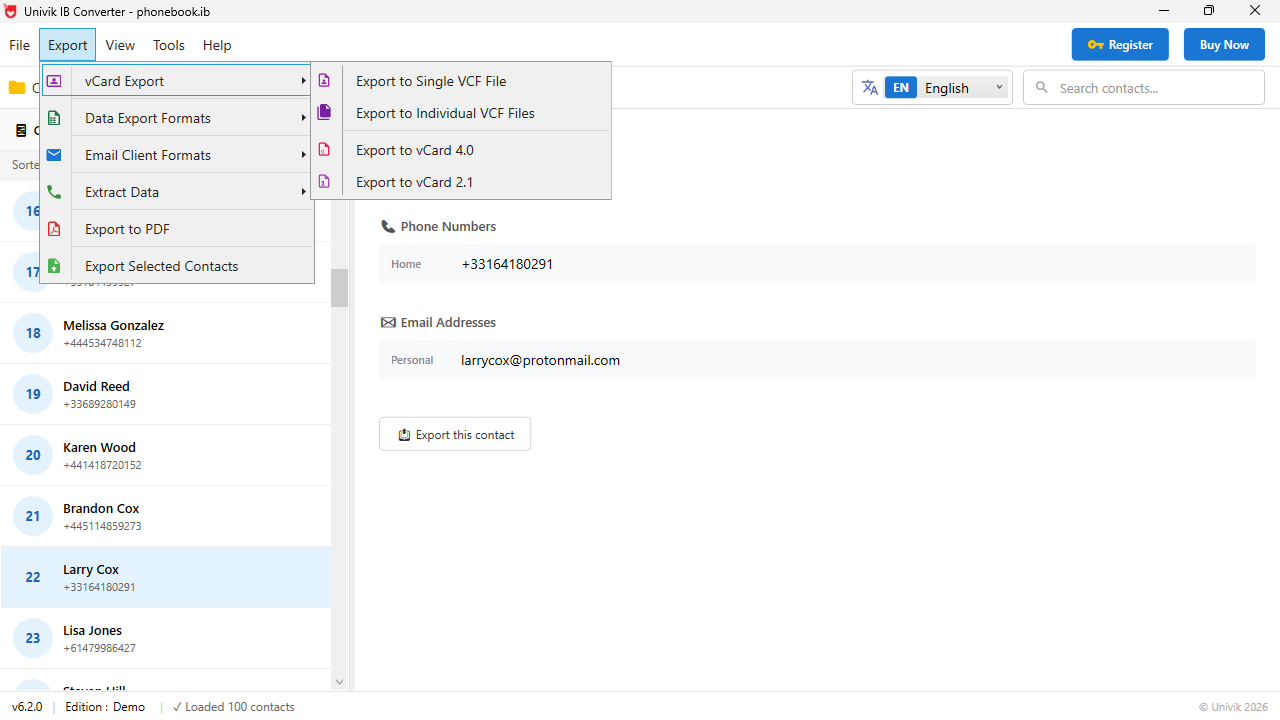
Task: Open the Tools menu
Action: click(168, 45)
